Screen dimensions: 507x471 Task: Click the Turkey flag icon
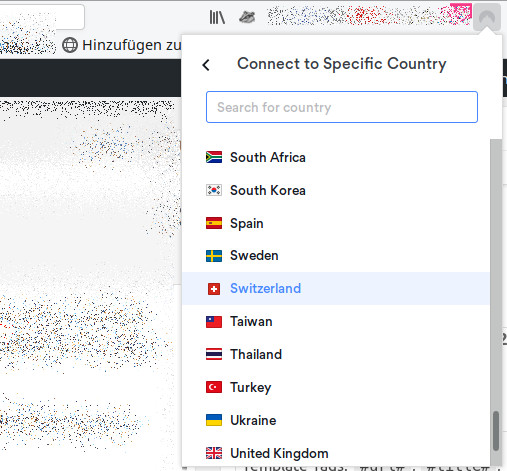coord(214,387)
